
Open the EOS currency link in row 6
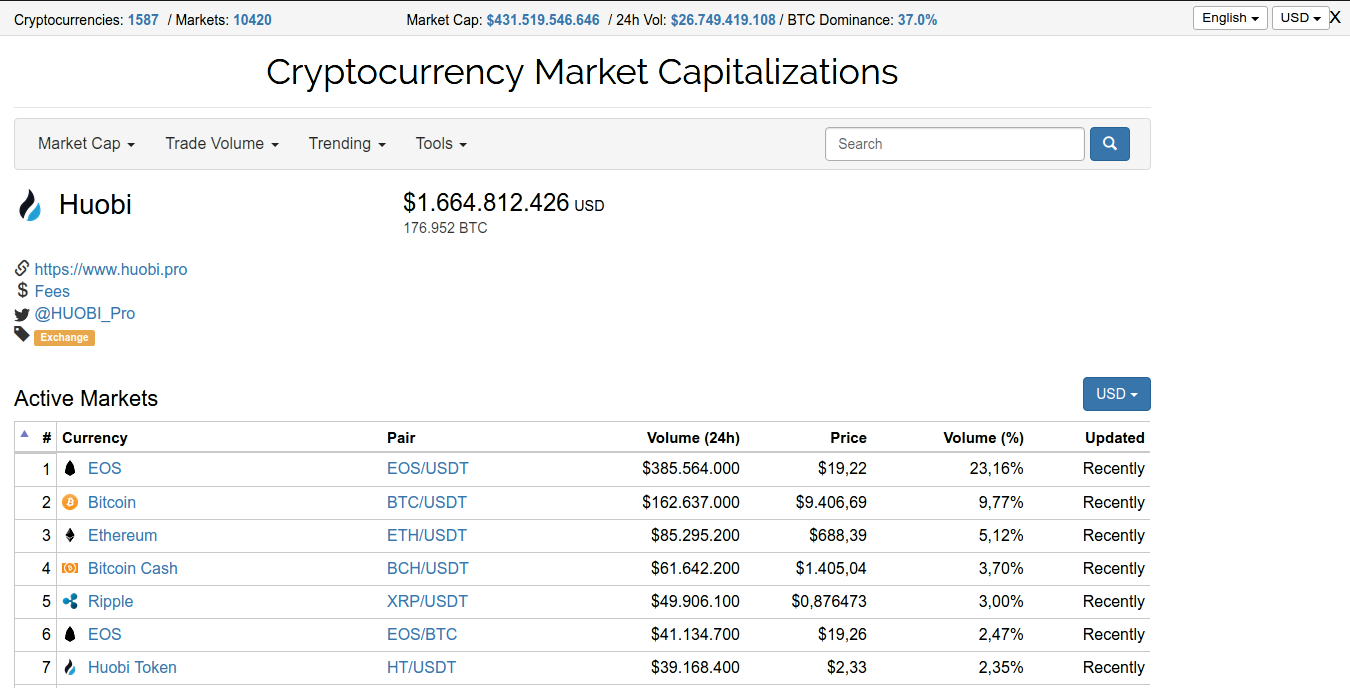point(104,634)
